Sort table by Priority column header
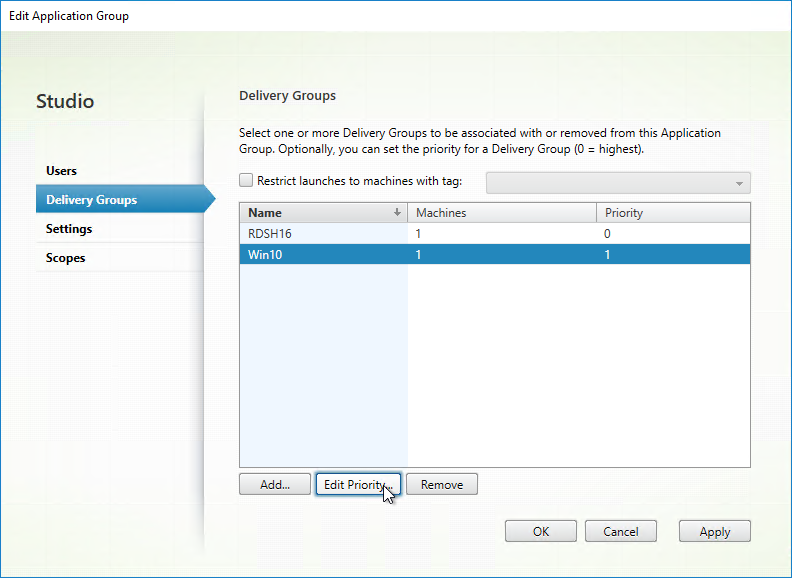 [x=673, y=213]
